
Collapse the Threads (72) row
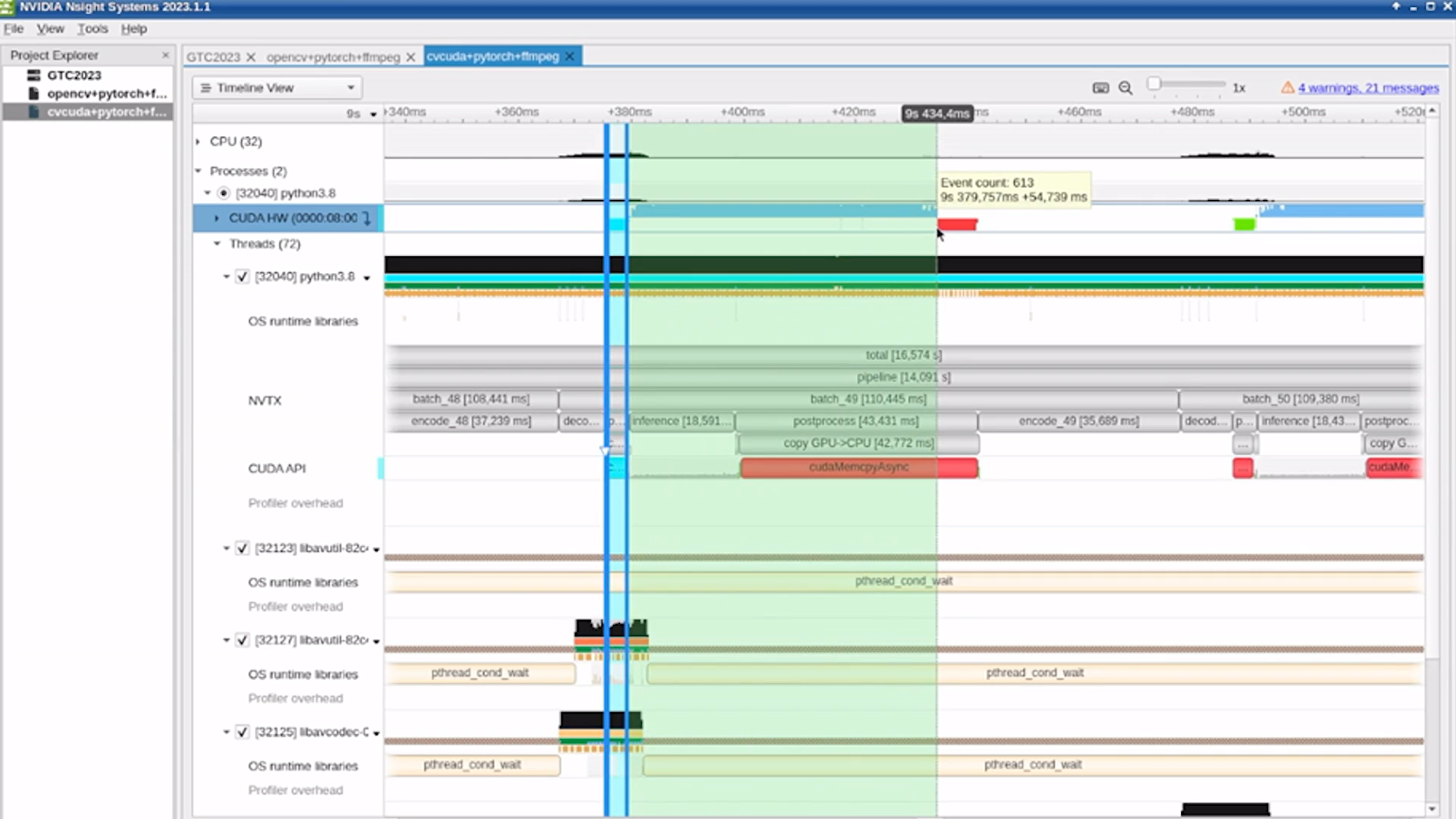pyautogui.click(x=217, y=244)
